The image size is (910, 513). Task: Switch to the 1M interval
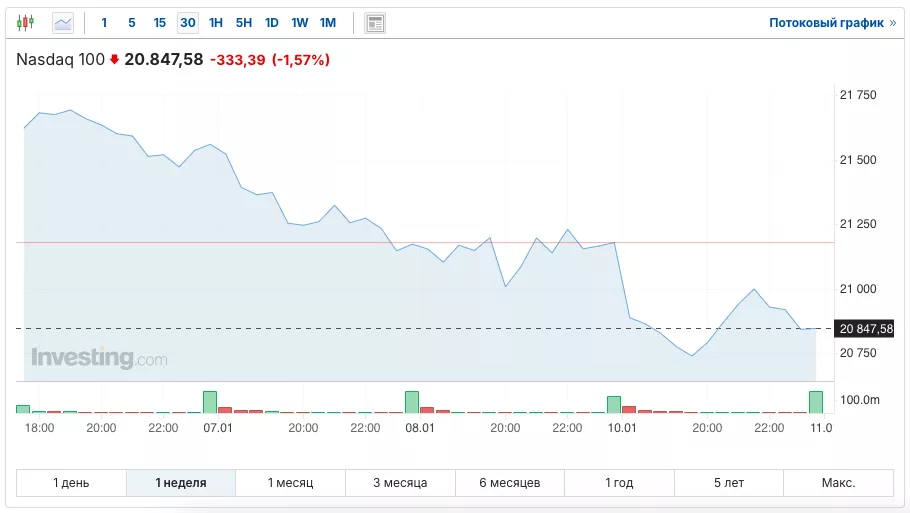coord(328,22)
